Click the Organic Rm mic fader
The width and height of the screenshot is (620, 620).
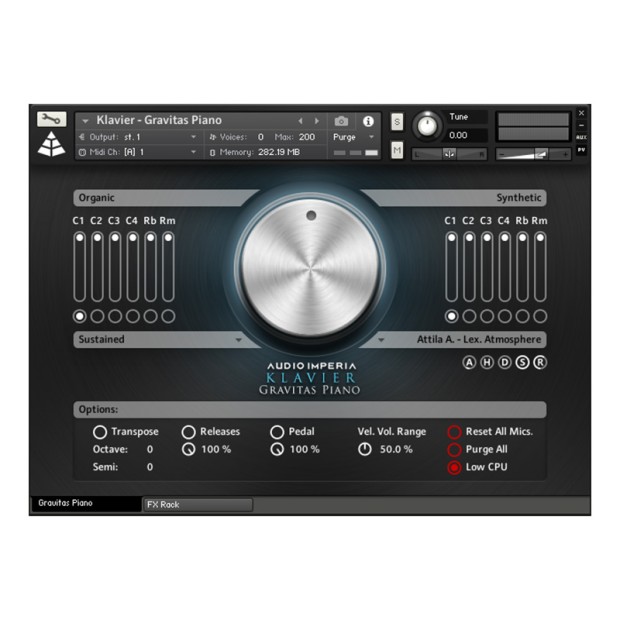pos(168,267)
